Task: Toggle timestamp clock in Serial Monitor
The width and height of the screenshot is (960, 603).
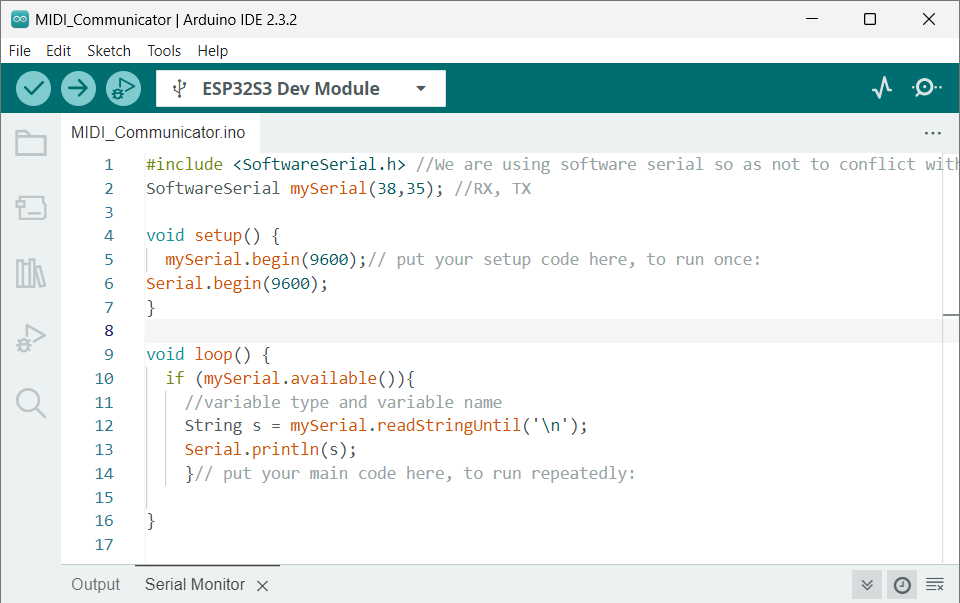Action: click(902, 585)
